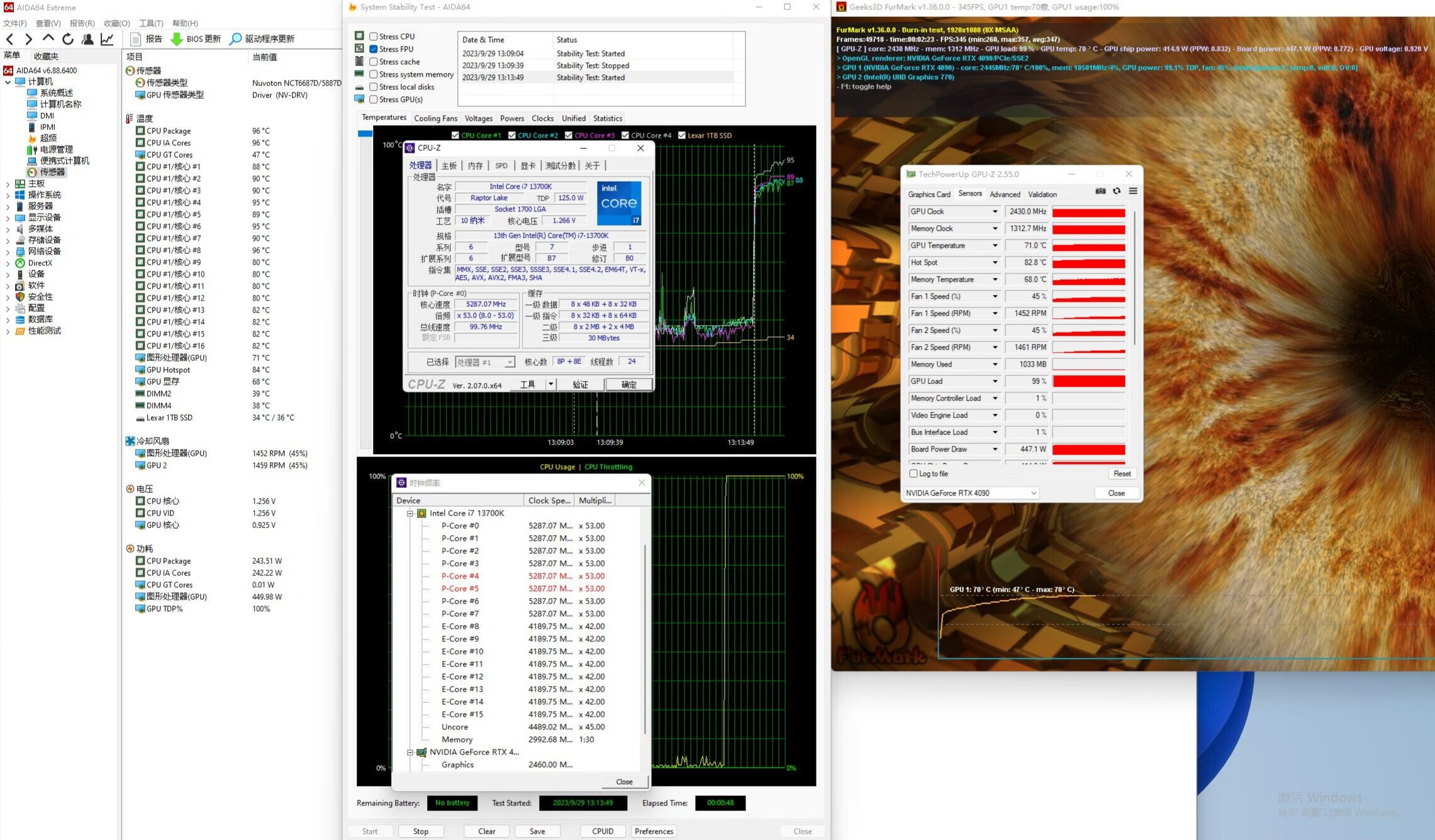Click BIOS 更新 green download icon
This screenshot has width=1435, height=840.
[x=177, y=39]
